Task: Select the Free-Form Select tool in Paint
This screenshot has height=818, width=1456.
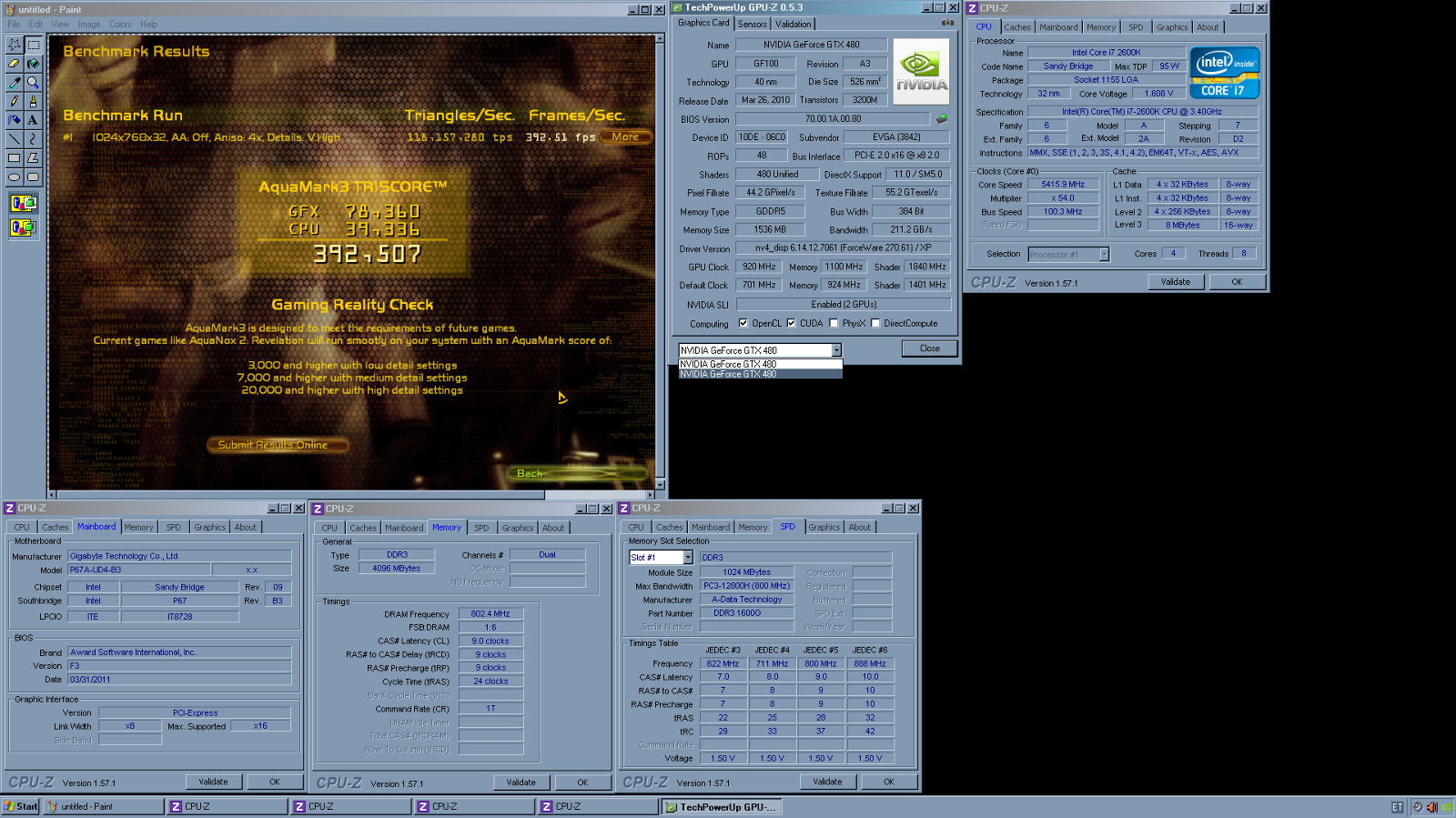Action: point(15,44)
